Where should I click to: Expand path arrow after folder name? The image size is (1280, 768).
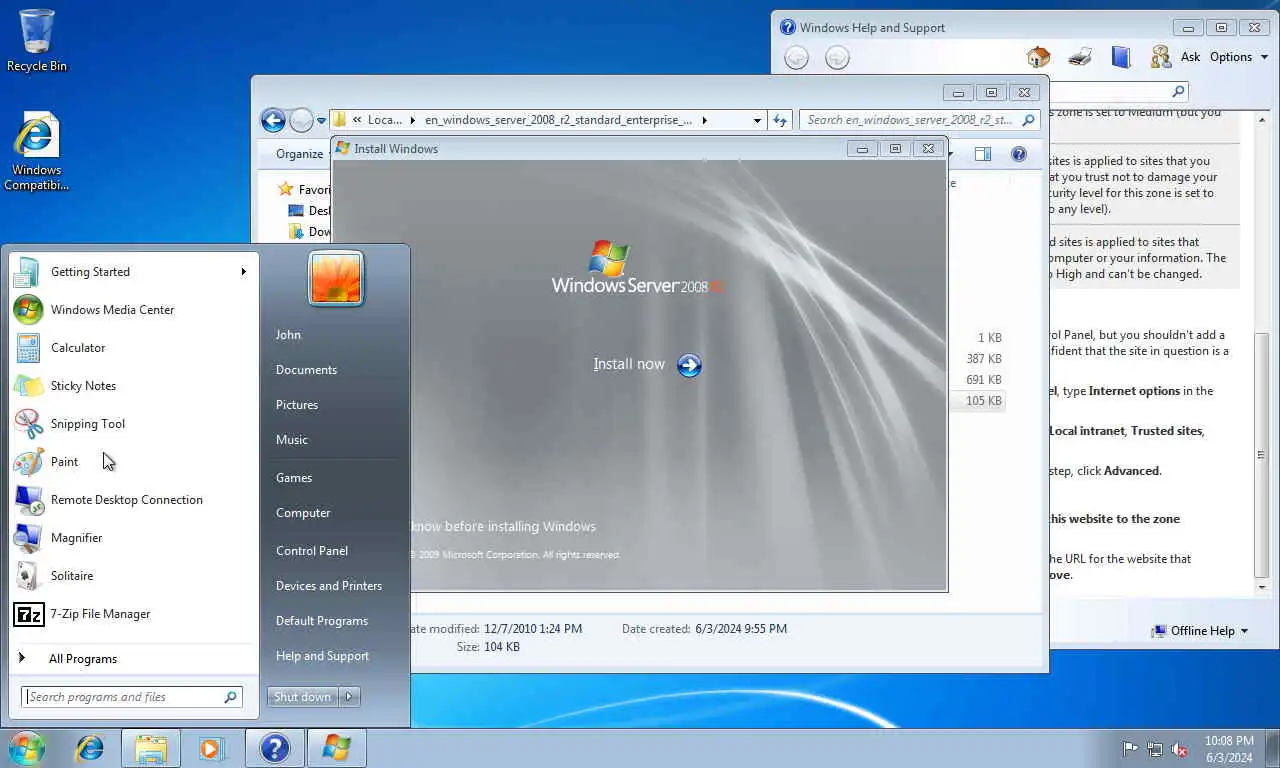pos(704,120)
